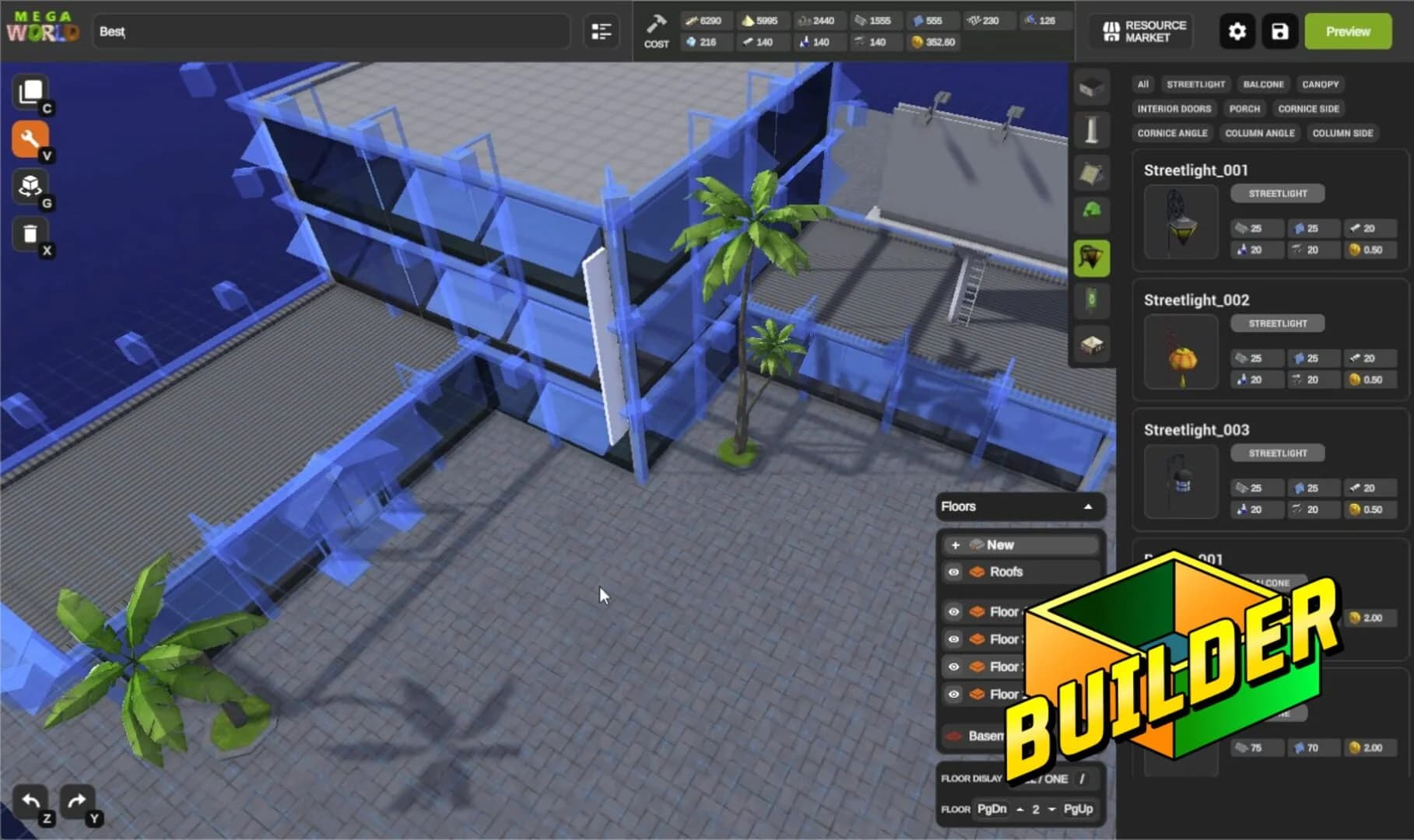The image size is (1414, 840).
Task: Collapse the Floors panel
Action: (1087, 507)
